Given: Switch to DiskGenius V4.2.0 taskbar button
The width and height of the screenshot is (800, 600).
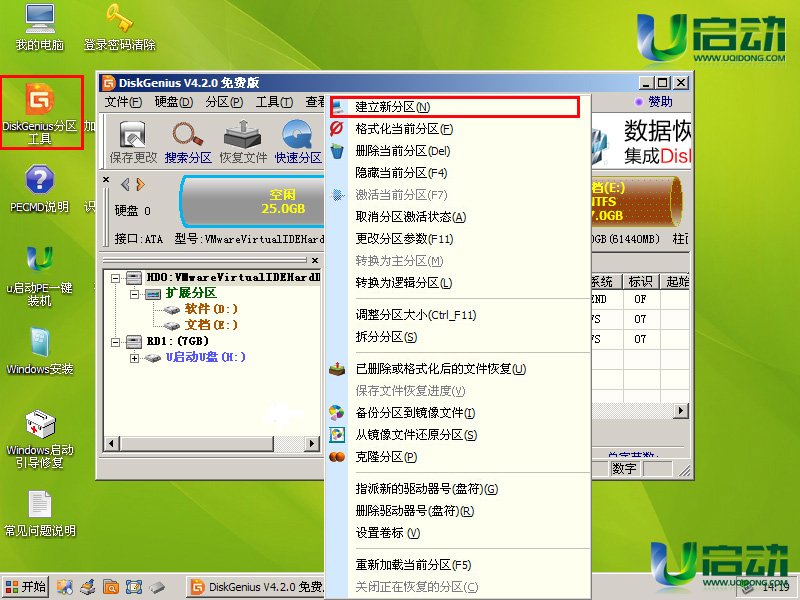Looking at the screenshot, I should pos(256,587).
